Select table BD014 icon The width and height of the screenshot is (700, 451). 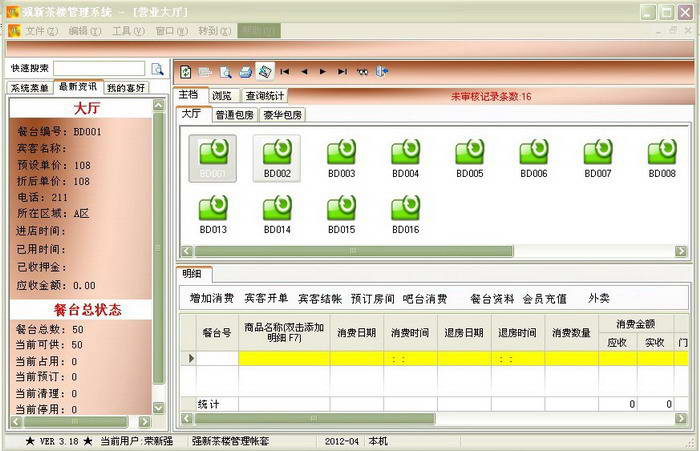[x=277, y=214]
